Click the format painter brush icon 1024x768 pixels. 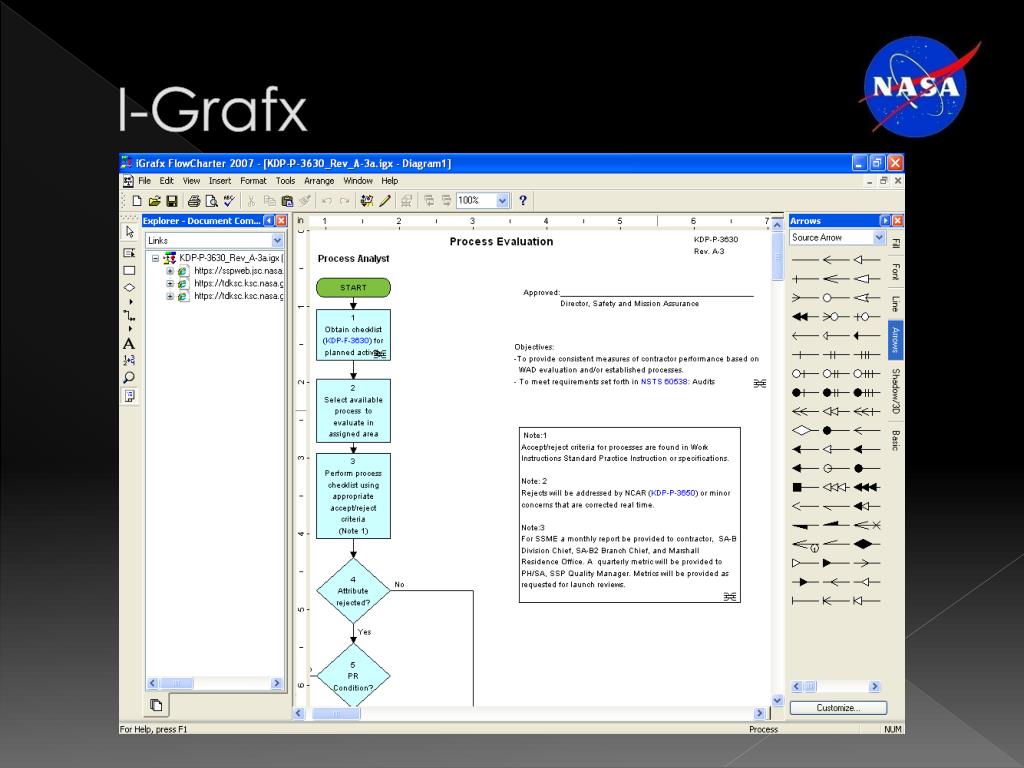pyautogui.click(x=304, y=200)
